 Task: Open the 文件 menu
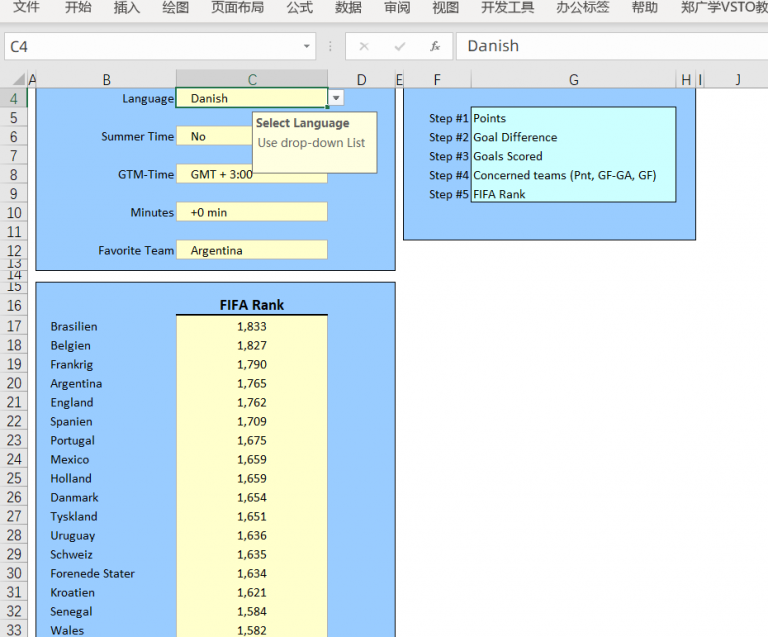coord(26,8)
